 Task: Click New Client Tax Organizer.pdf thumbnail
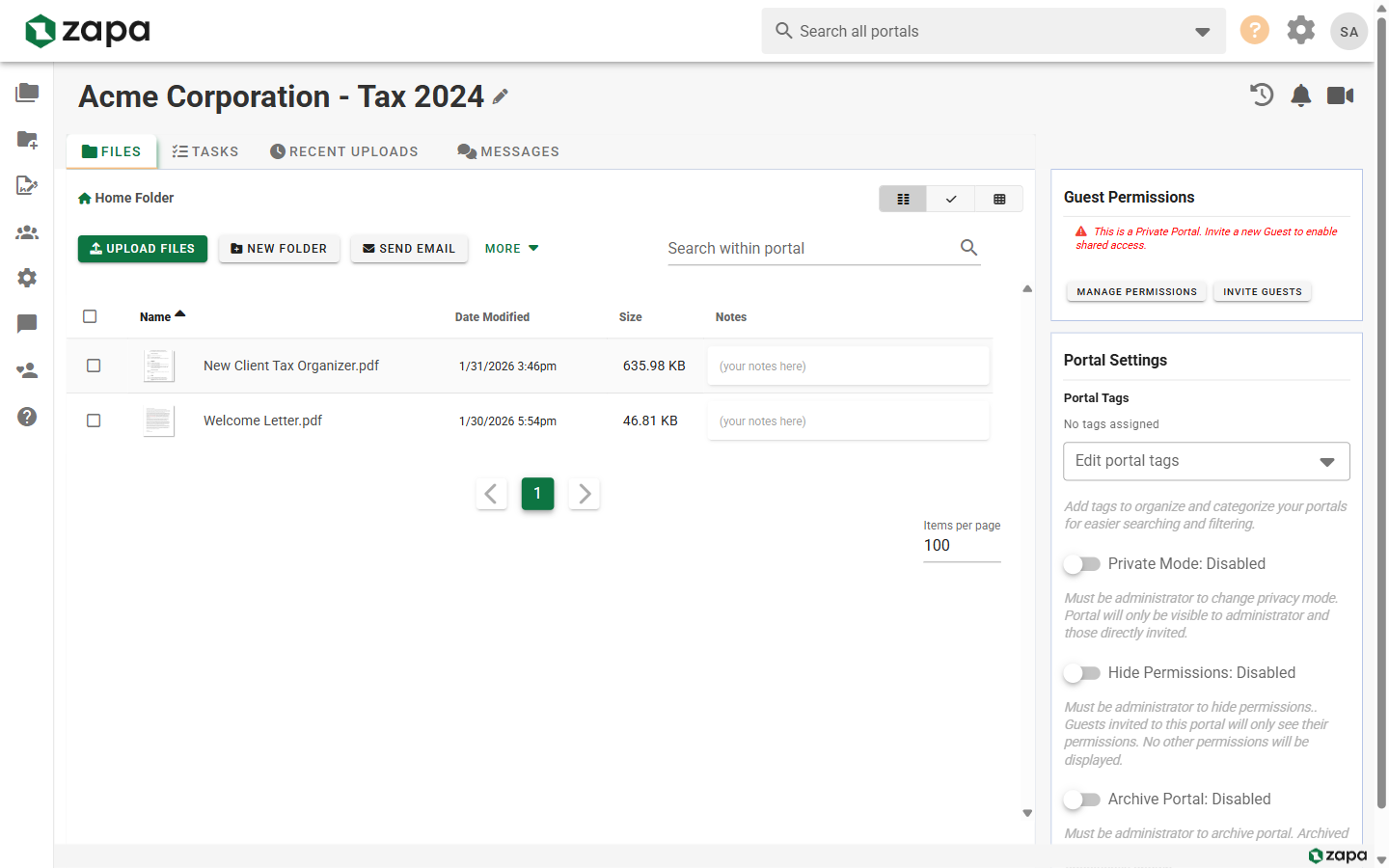(x=158, y=366)
